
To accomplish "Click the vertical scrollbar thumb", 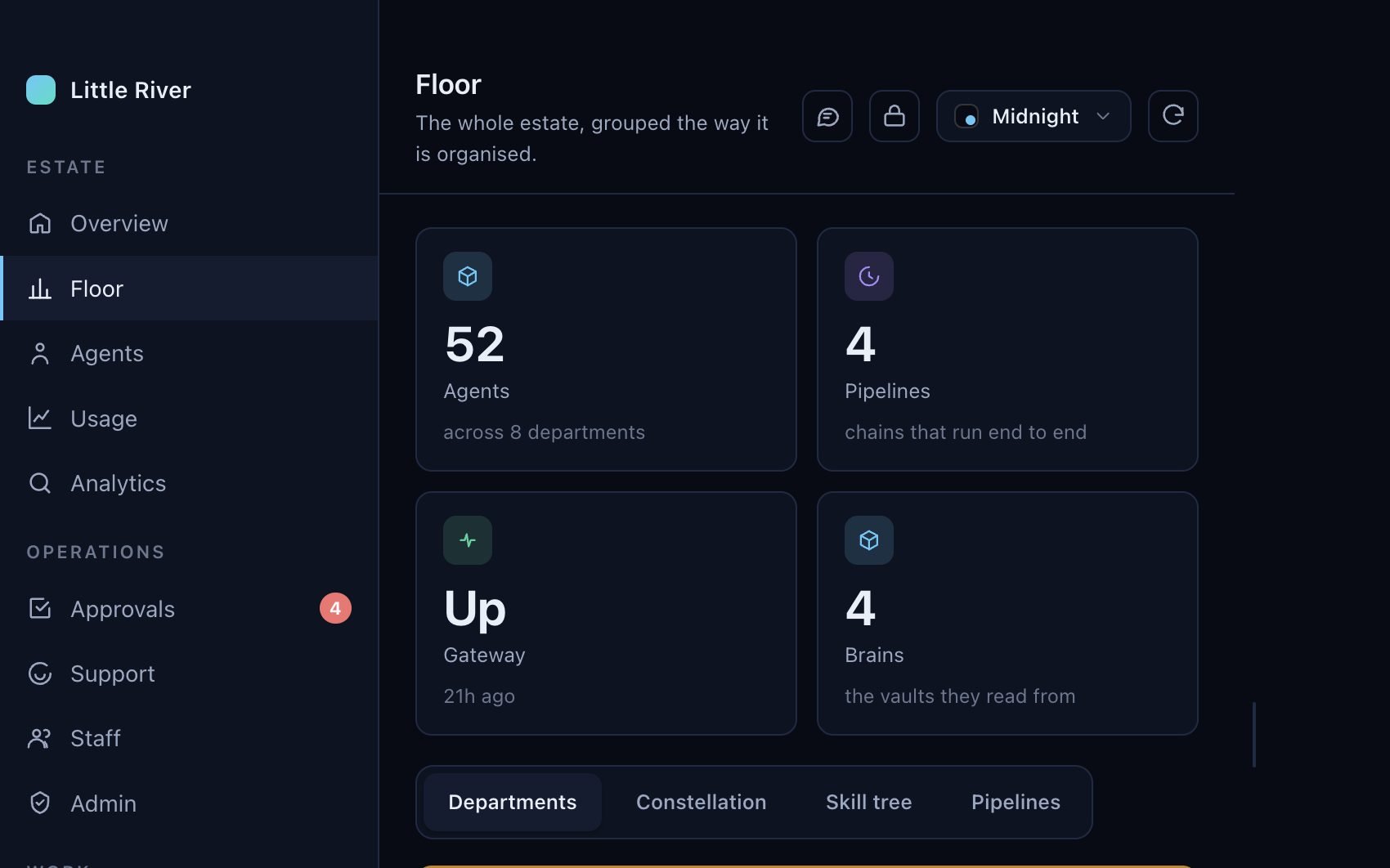I will click(x=1254, y=734).
